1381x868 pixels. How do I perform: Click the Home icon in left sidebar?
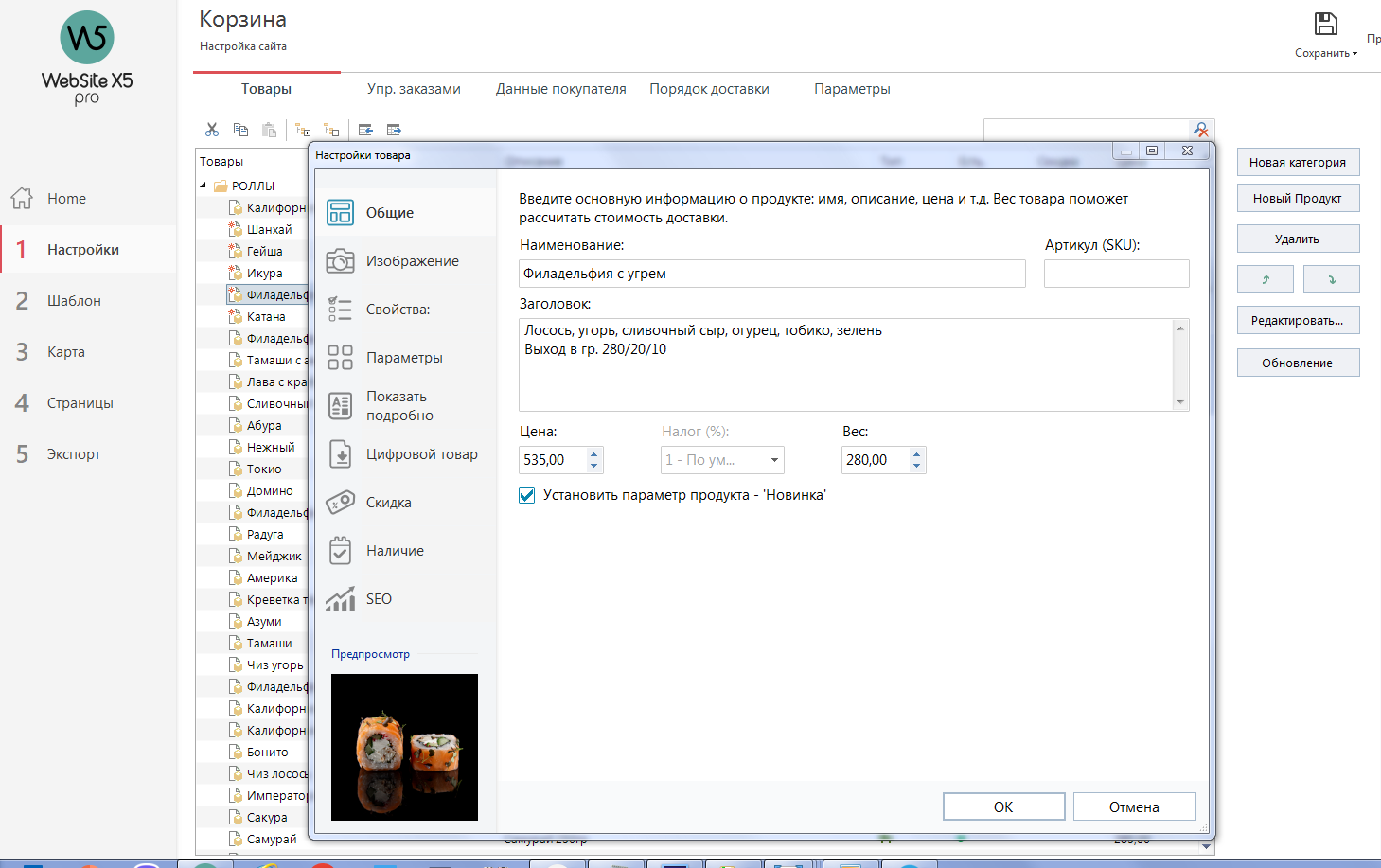[x=22, y=198]
